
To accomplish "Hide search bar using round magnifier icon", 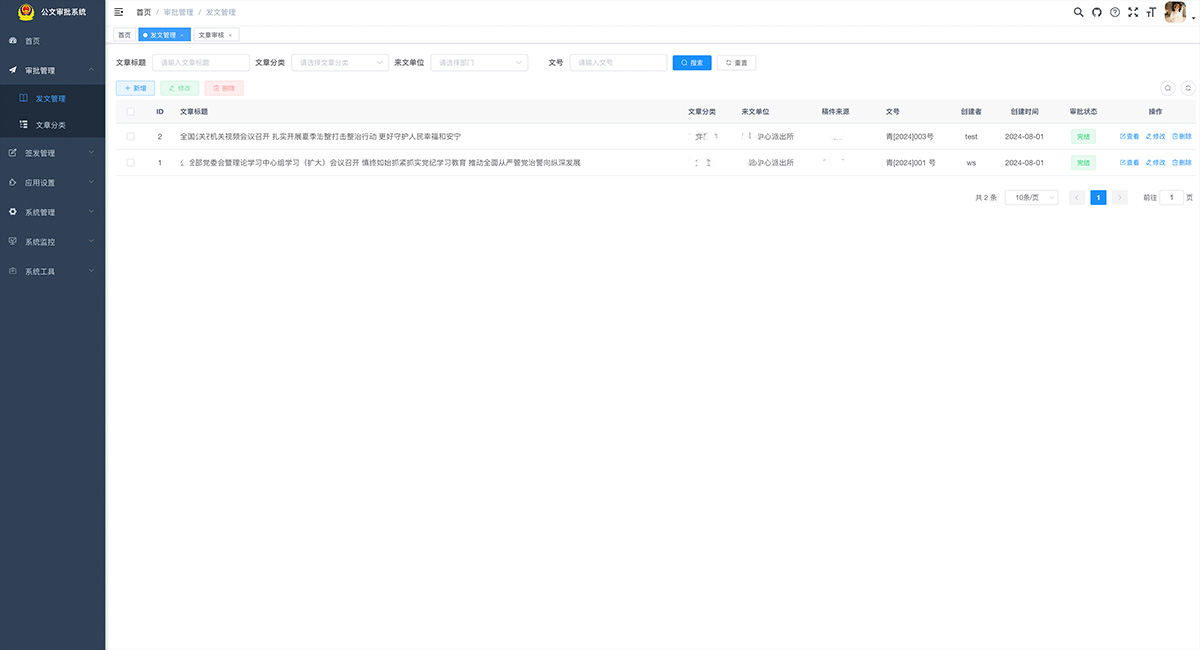I will 1167,88.
